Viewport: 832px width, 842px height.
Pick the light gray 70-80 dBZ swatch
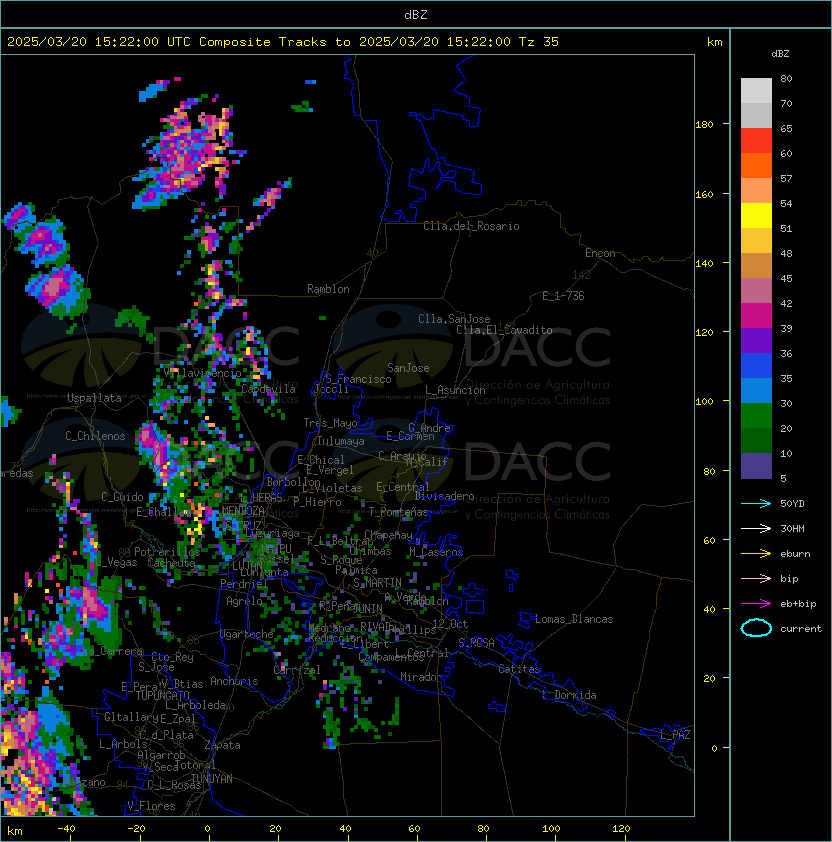[756, 90]
